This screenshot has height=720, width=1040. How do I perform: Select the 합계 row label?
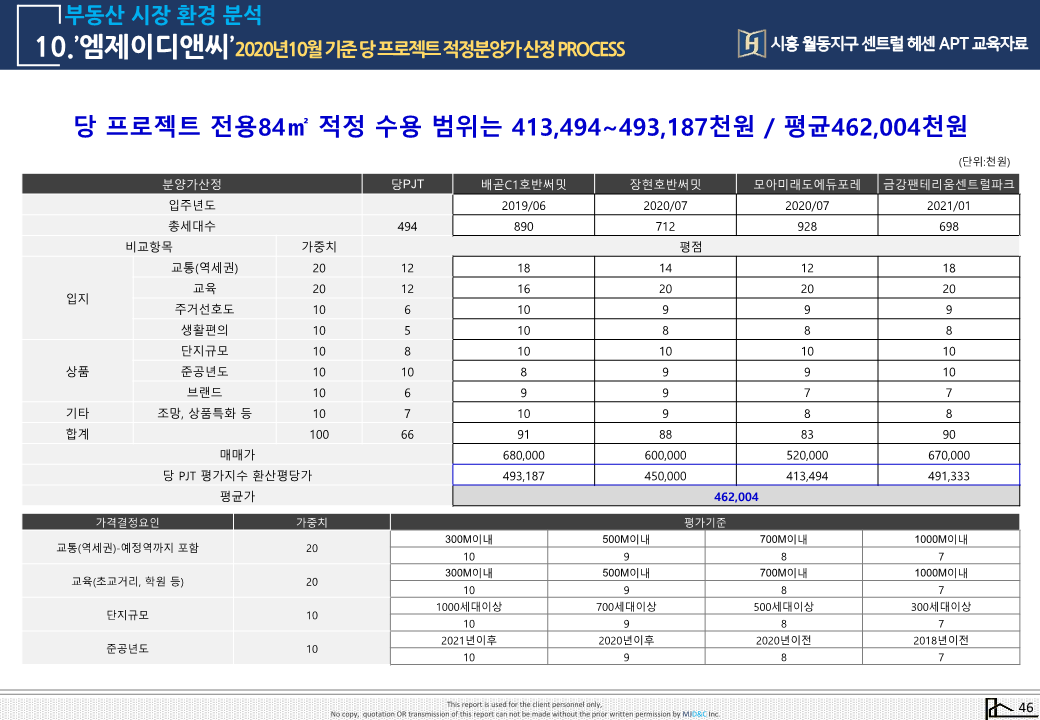coord(77,434)
